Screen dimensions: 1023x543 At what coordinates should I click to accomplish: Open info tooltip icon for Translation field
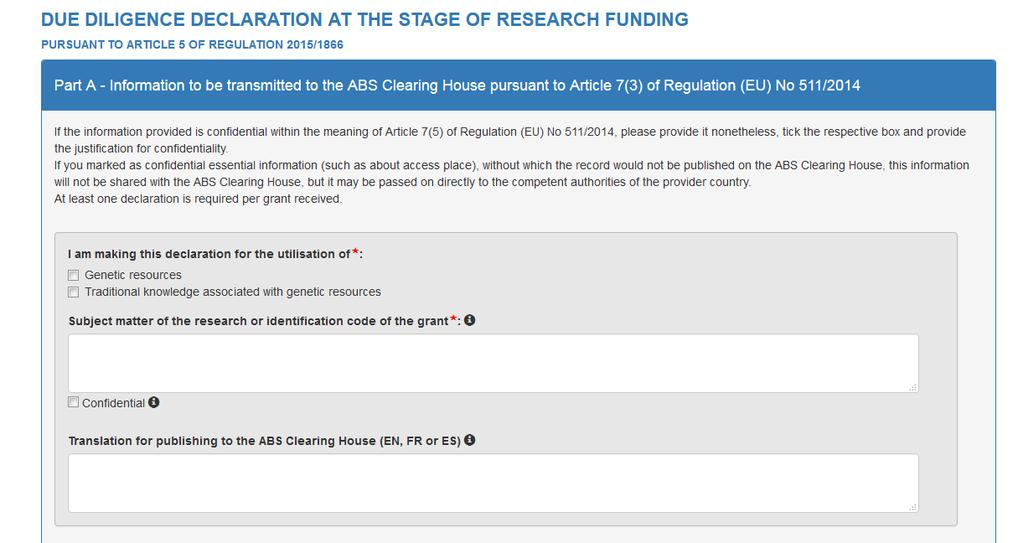point(470,441)
